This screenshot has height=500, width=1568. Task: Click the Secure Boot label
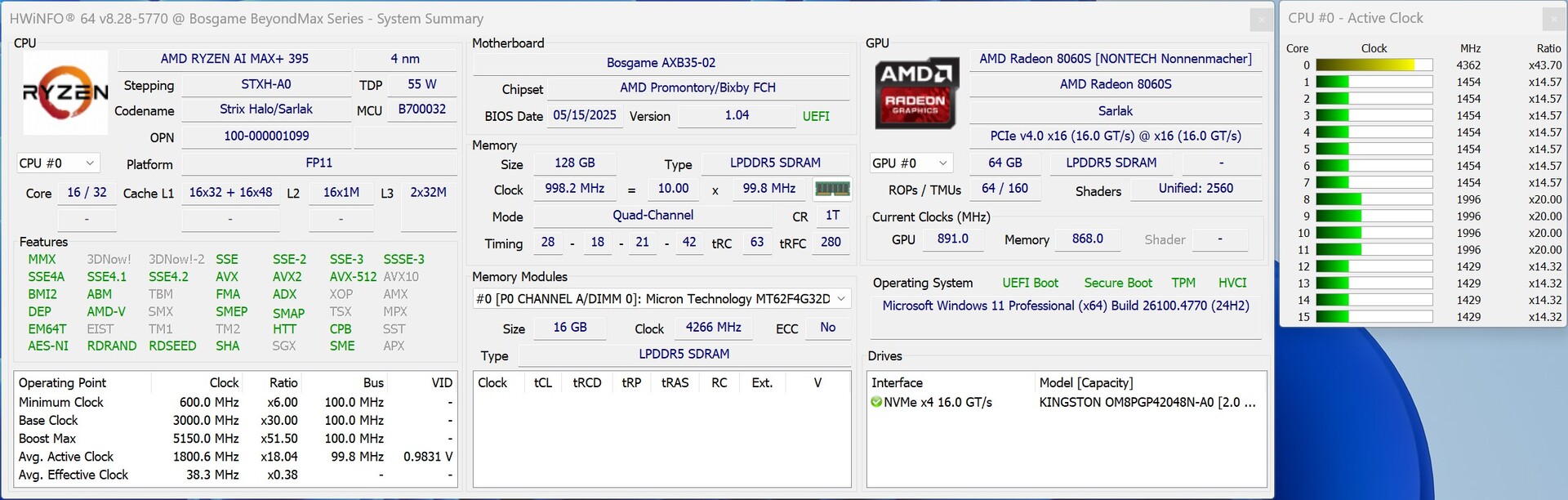pyautogui.click(x=1118, y=283)
